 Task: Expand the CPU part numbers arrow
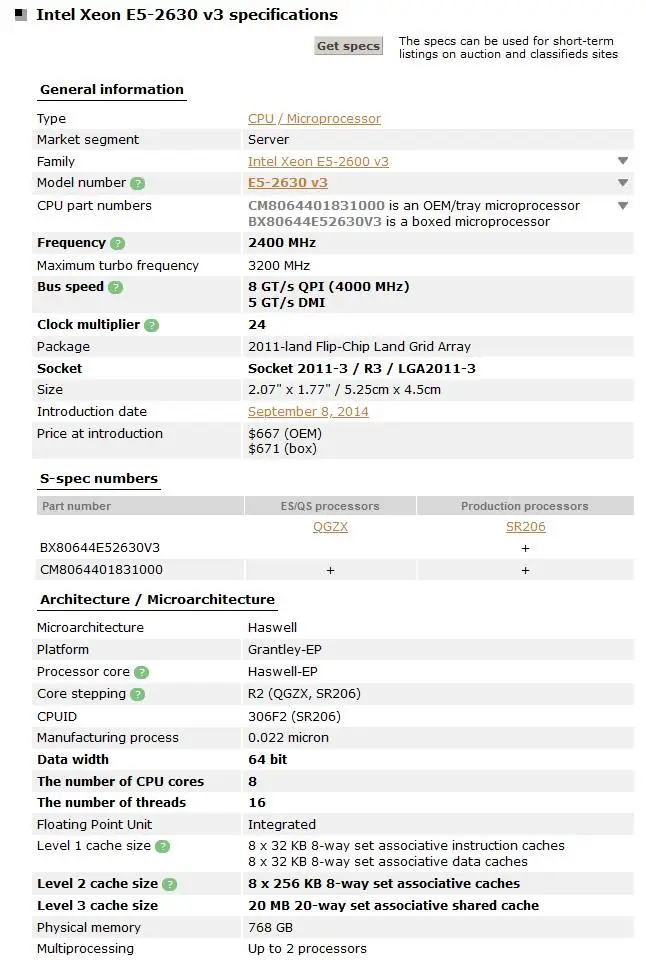click(622, 206)
